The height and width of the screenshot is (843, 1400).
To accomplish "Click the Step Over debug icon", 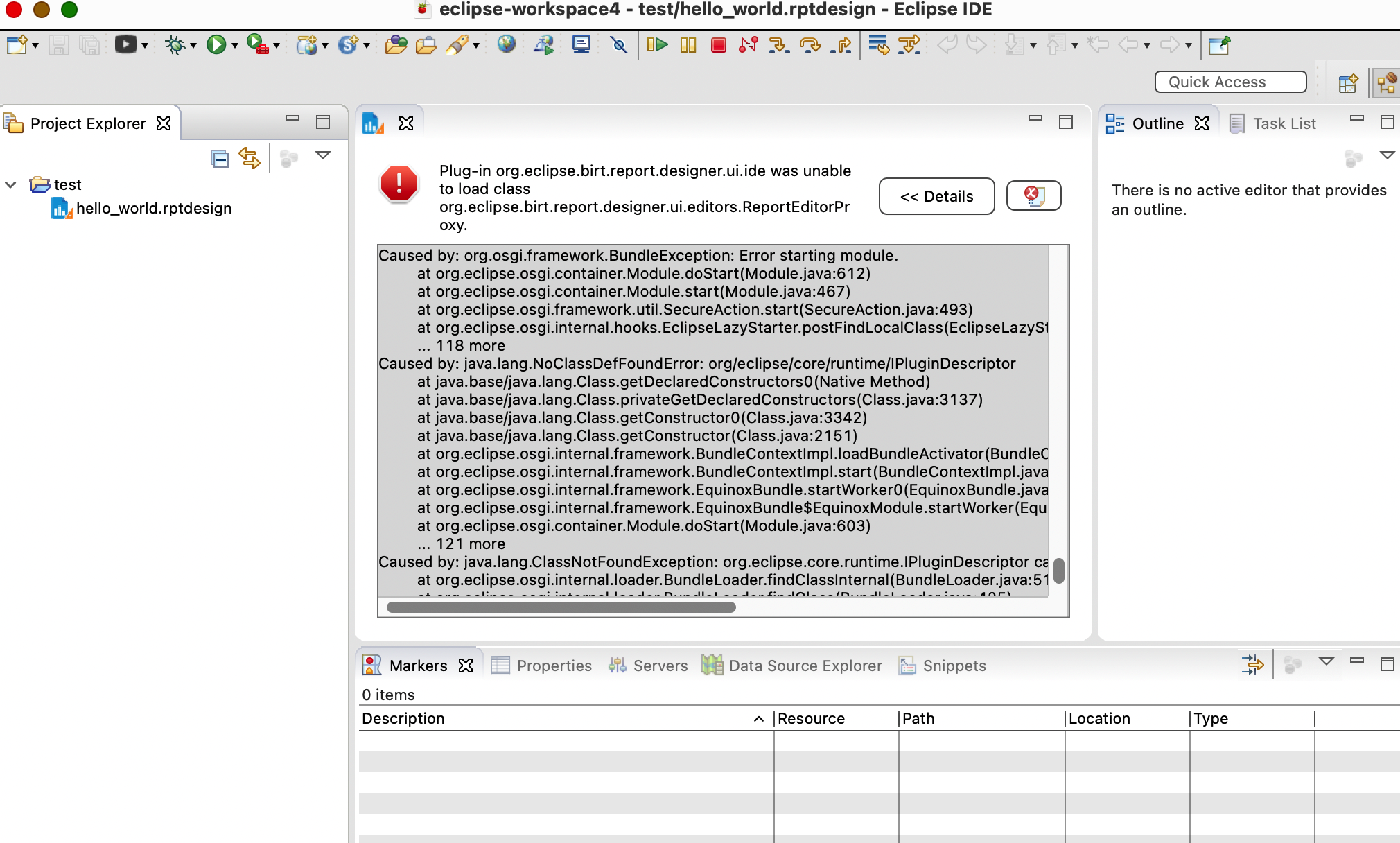I will click(809, 46).
